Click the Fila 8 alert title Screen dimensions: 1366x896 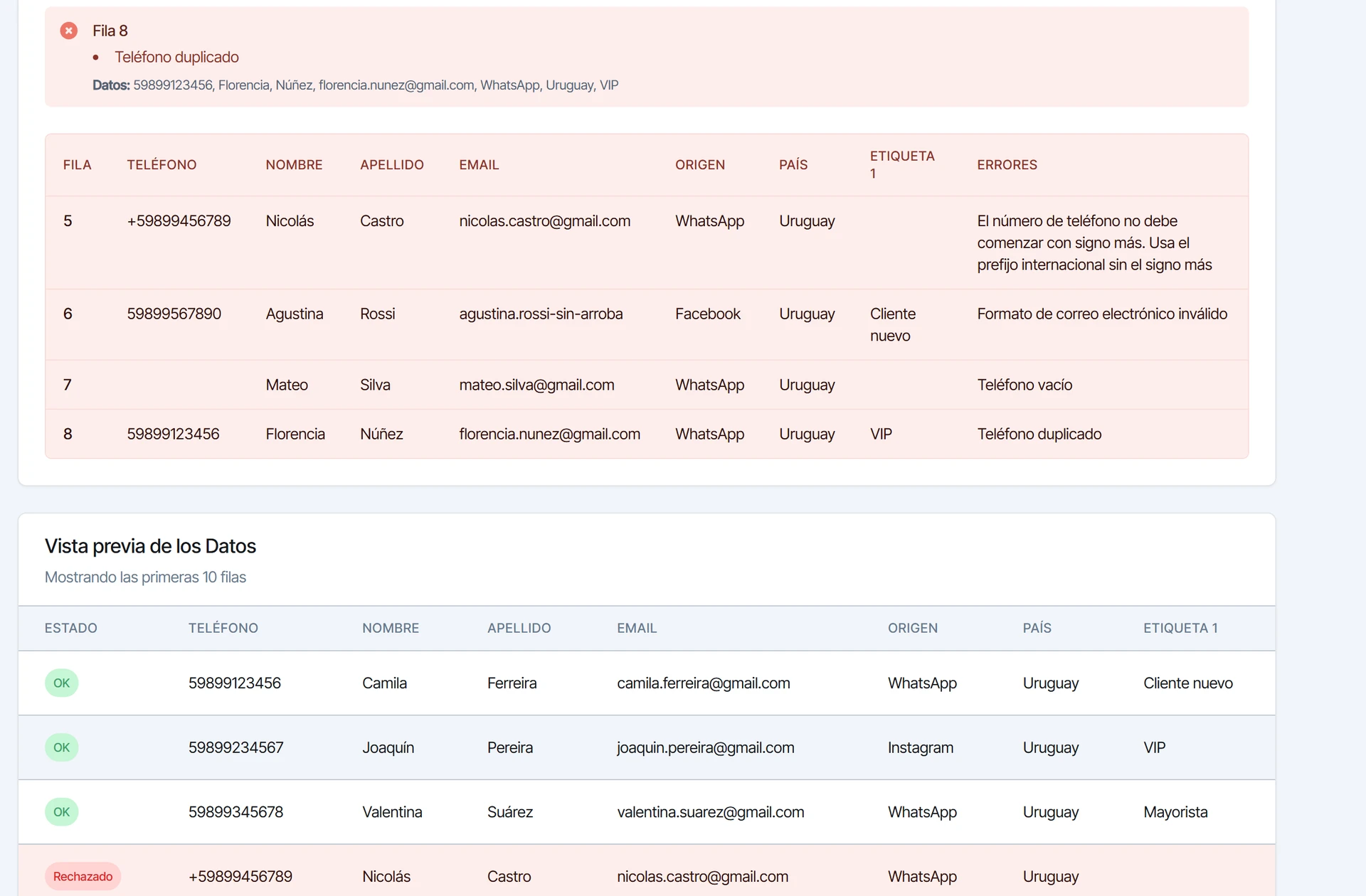pyautogui.click(x=110, y=31)
